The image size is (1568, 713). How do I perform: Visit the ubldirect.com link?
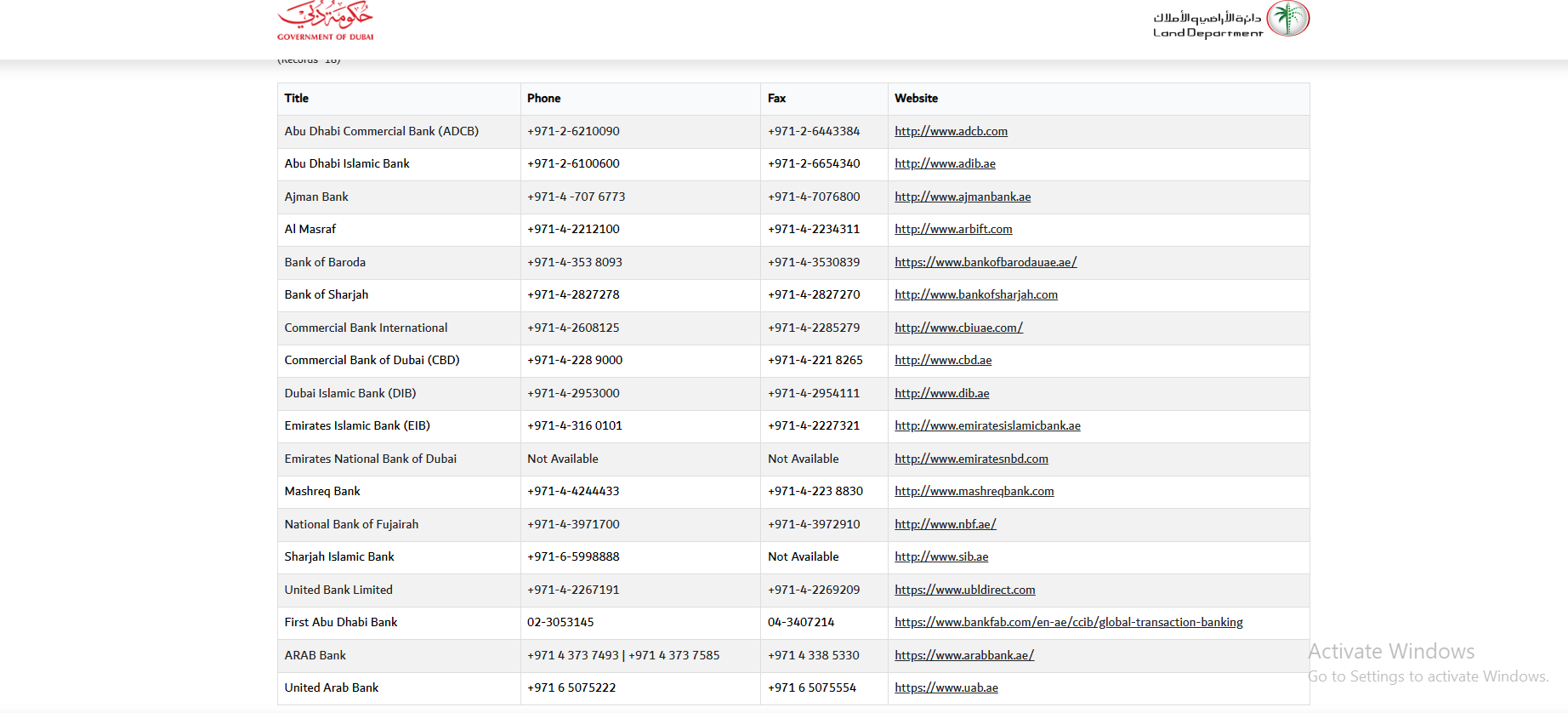pos(964,590)
